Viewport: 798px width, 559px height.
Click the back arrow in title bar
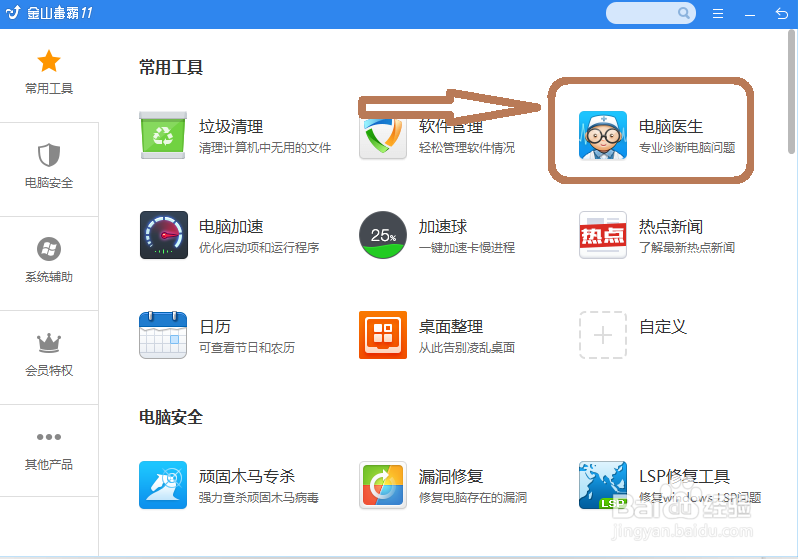click(x=781, y=13)
